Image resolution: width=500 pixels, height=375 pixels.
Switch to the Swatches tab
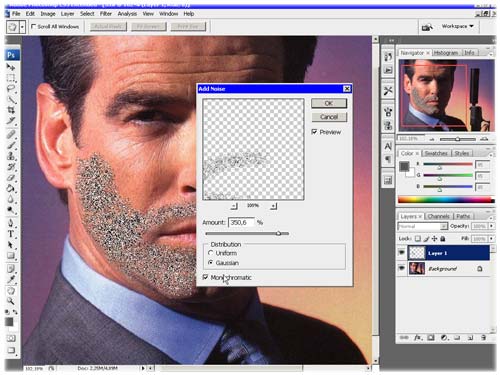(x=436, y=153)
